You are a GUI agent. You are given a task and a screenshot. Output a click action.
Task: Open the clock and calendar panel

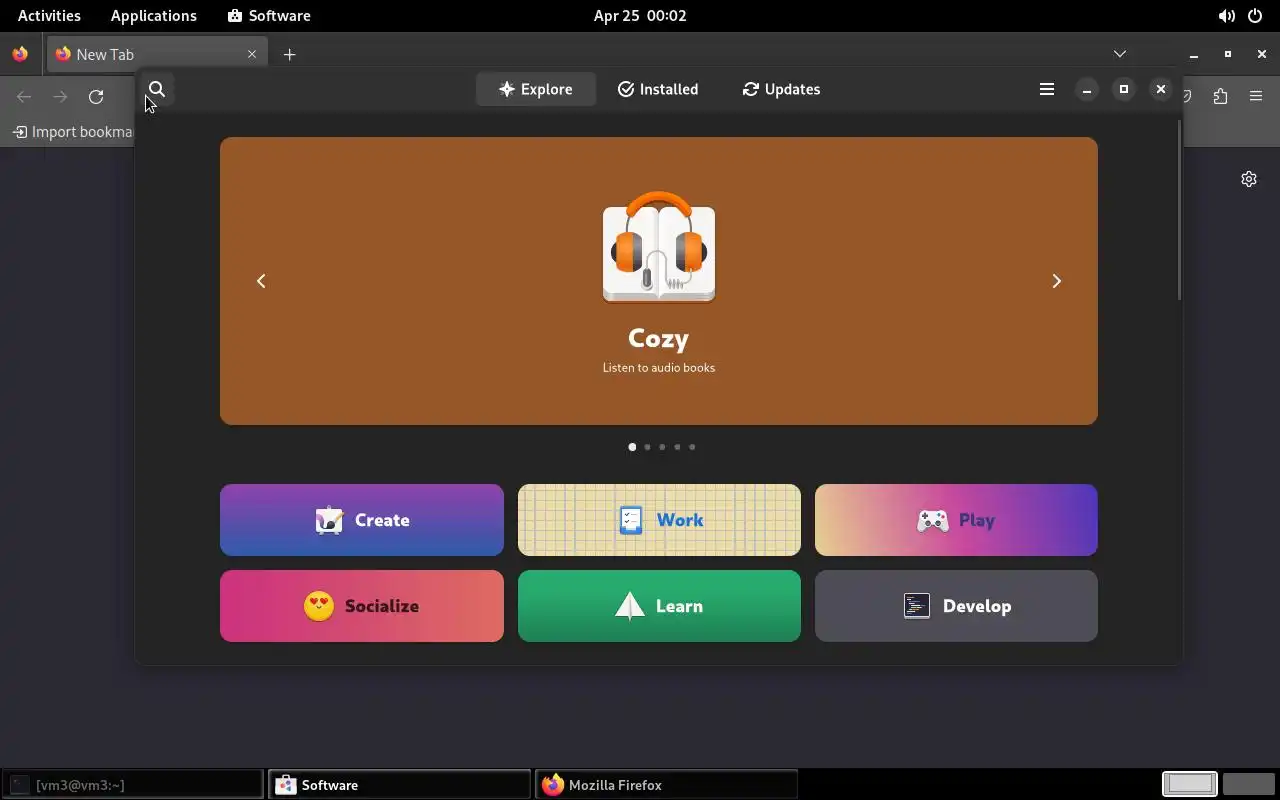click(x=640, y=16)
